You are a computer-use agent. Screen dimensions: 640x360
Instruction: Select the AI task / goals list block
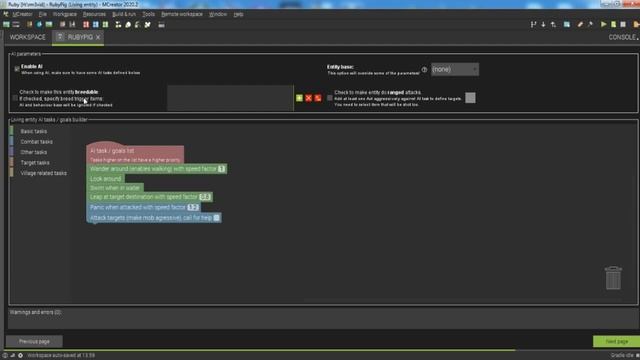tap(135, 154)
